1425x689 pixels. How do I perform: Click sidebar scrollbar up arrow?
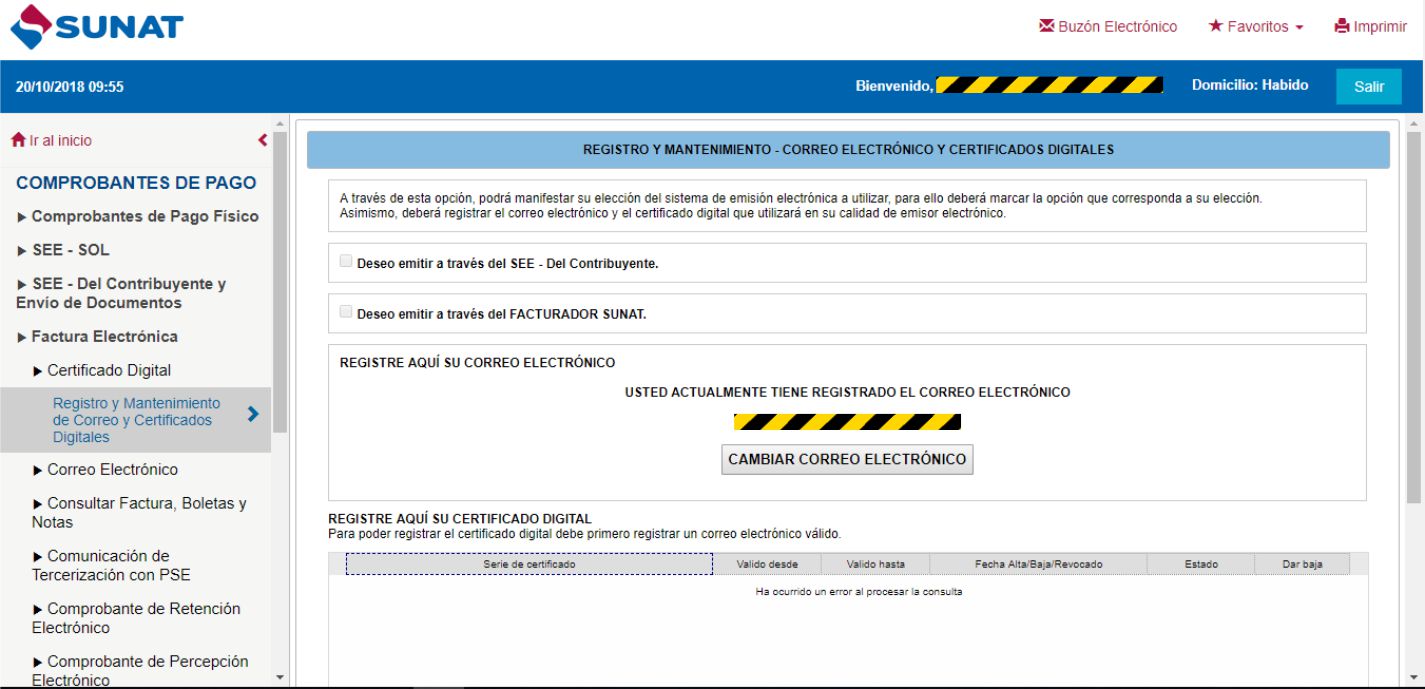(x=280, y=125)
